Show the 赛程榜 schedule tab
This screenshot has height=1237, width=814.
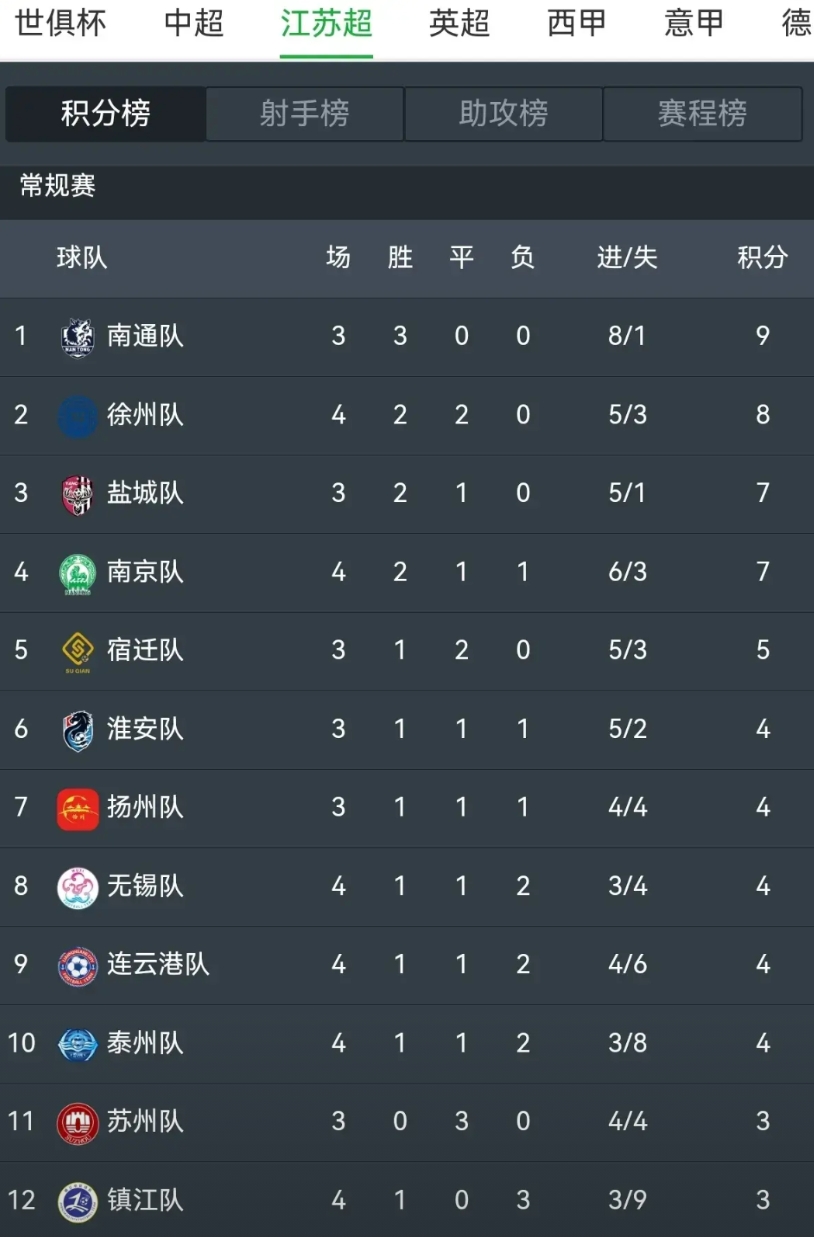pyautogui.click(x=702, y=114)
